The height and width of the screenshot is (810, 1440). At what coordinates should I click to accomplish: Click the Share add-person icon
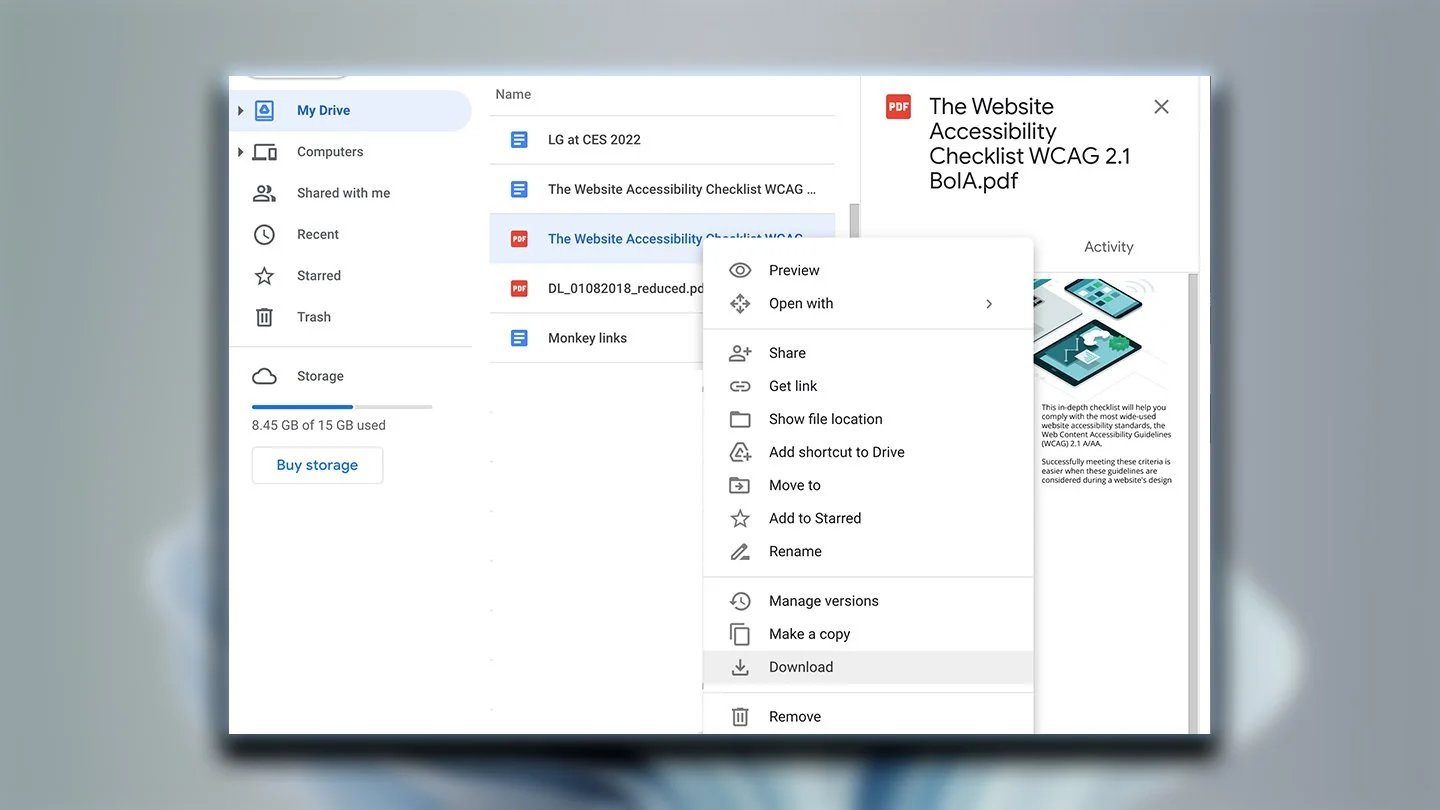tap(740, 353)
